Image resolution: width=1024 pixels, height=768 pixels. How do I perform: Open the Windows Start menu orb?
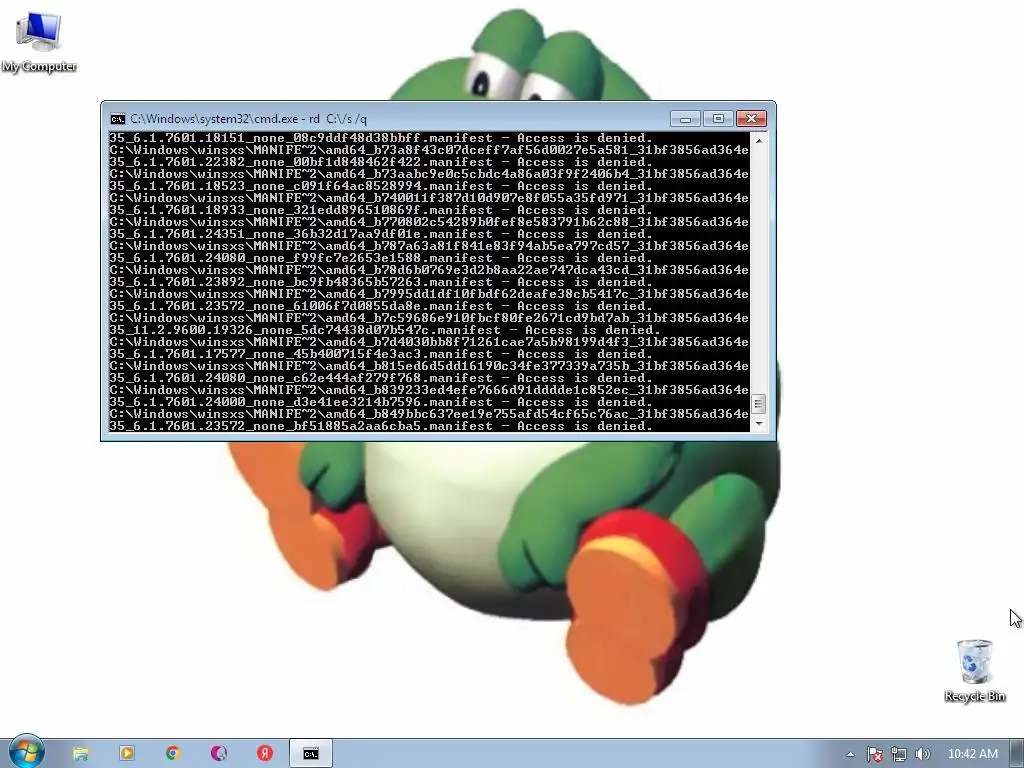coord(27,752)
